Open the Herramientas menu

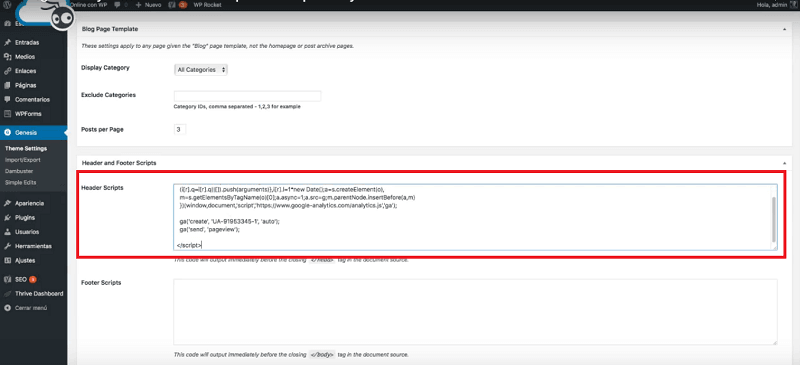pyautogui.click(x=33, y=246)
